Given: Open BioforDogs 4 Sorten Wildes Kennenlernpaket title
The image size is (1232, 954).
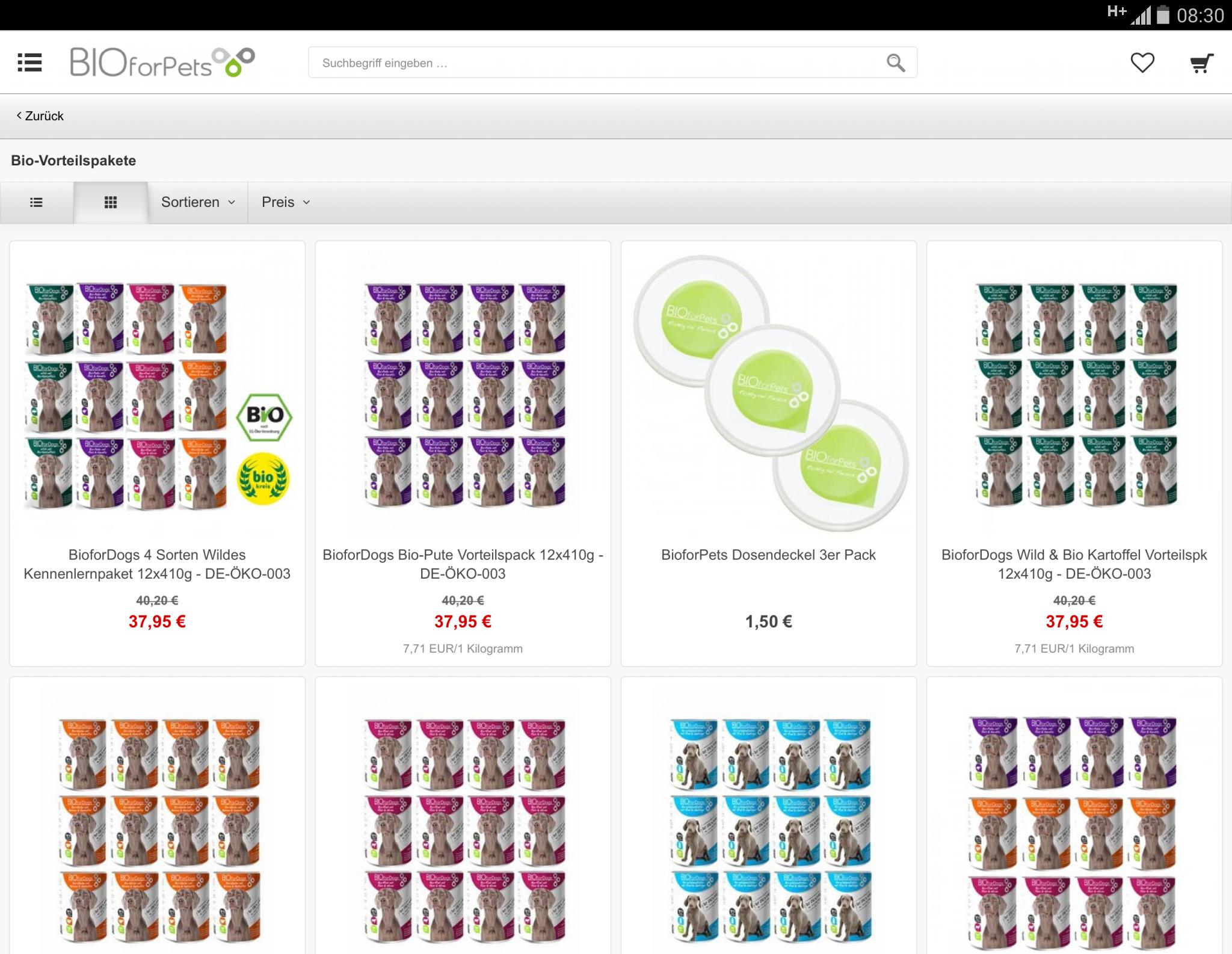Looking at the screenshot, I should pyautogui.click(x=157, y=564).
